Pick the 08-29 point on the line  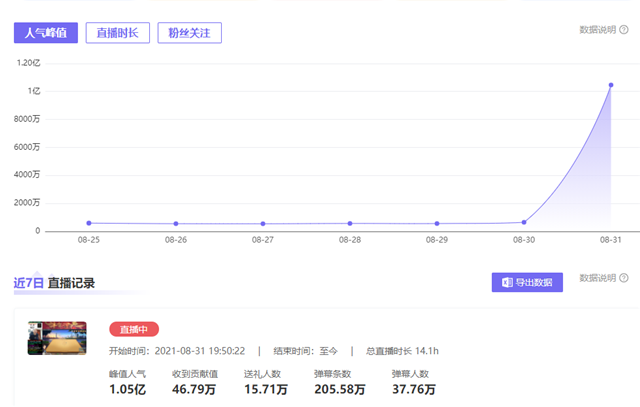pos(437,224)
